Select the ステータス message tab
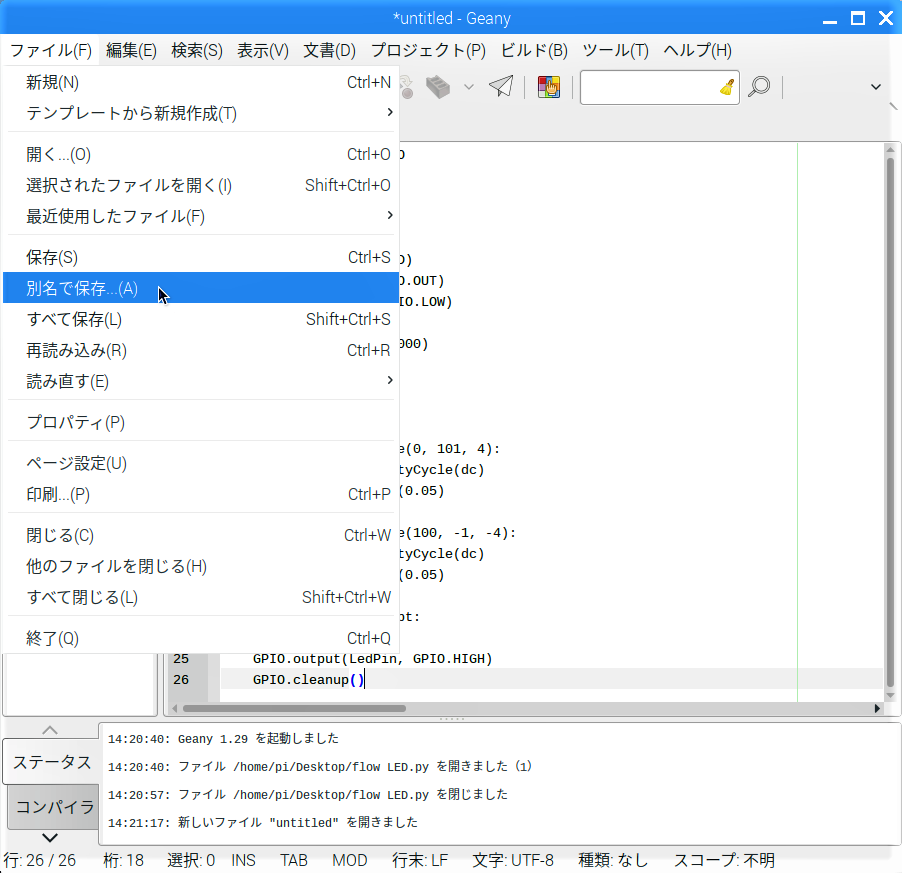This screenshot has width=902, height=873. pos(52,762)
